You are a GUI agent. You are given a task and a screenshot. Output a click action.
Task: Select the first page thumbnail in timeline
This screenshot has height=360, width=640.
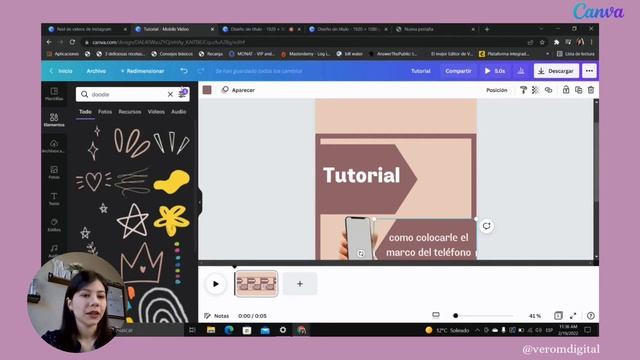click(x=256, y=284)
